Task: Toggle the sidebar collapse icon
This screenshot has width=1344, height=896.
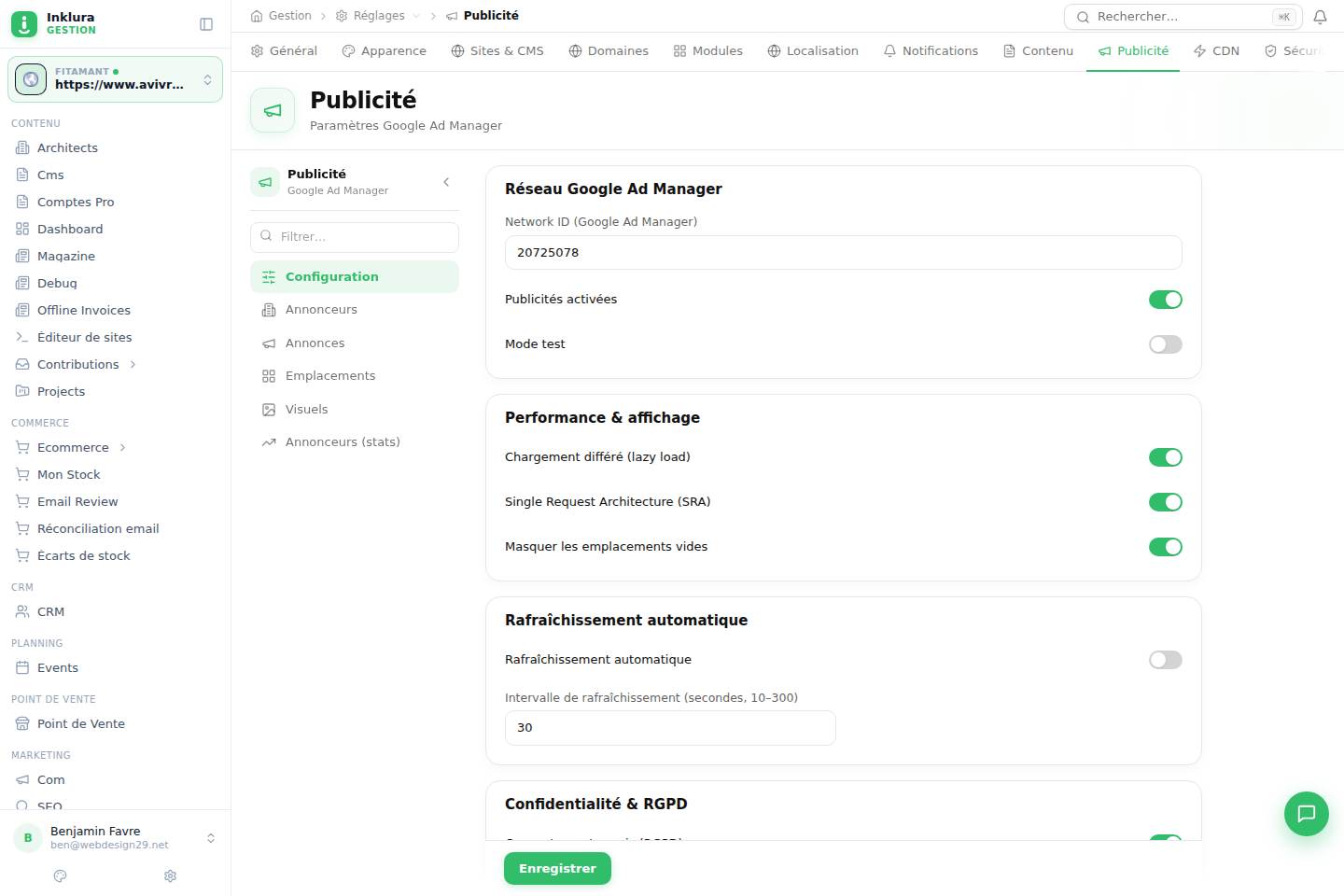Action: pos(206,24)
